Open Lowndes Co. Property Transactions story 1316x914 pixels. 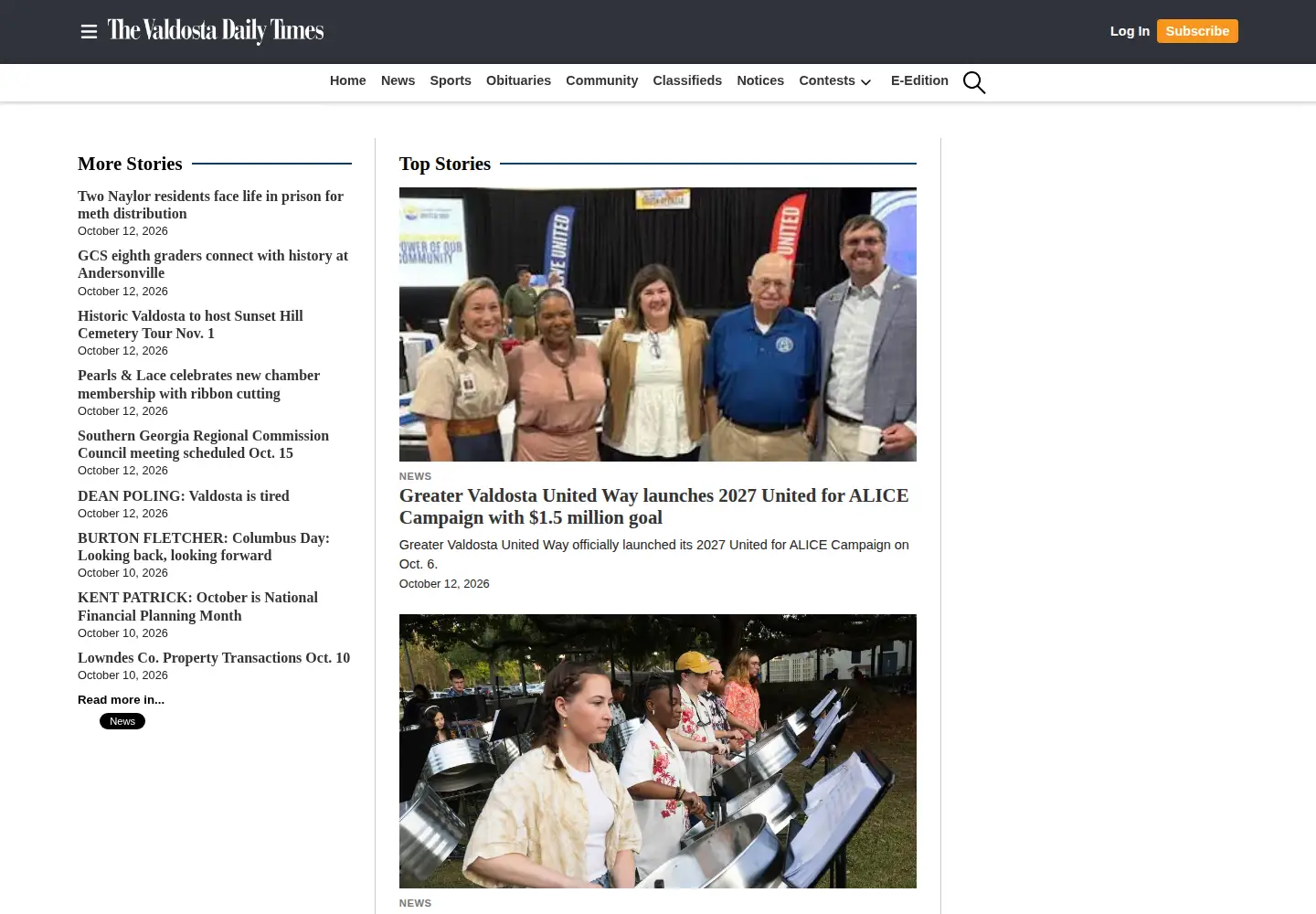point(214,657)
